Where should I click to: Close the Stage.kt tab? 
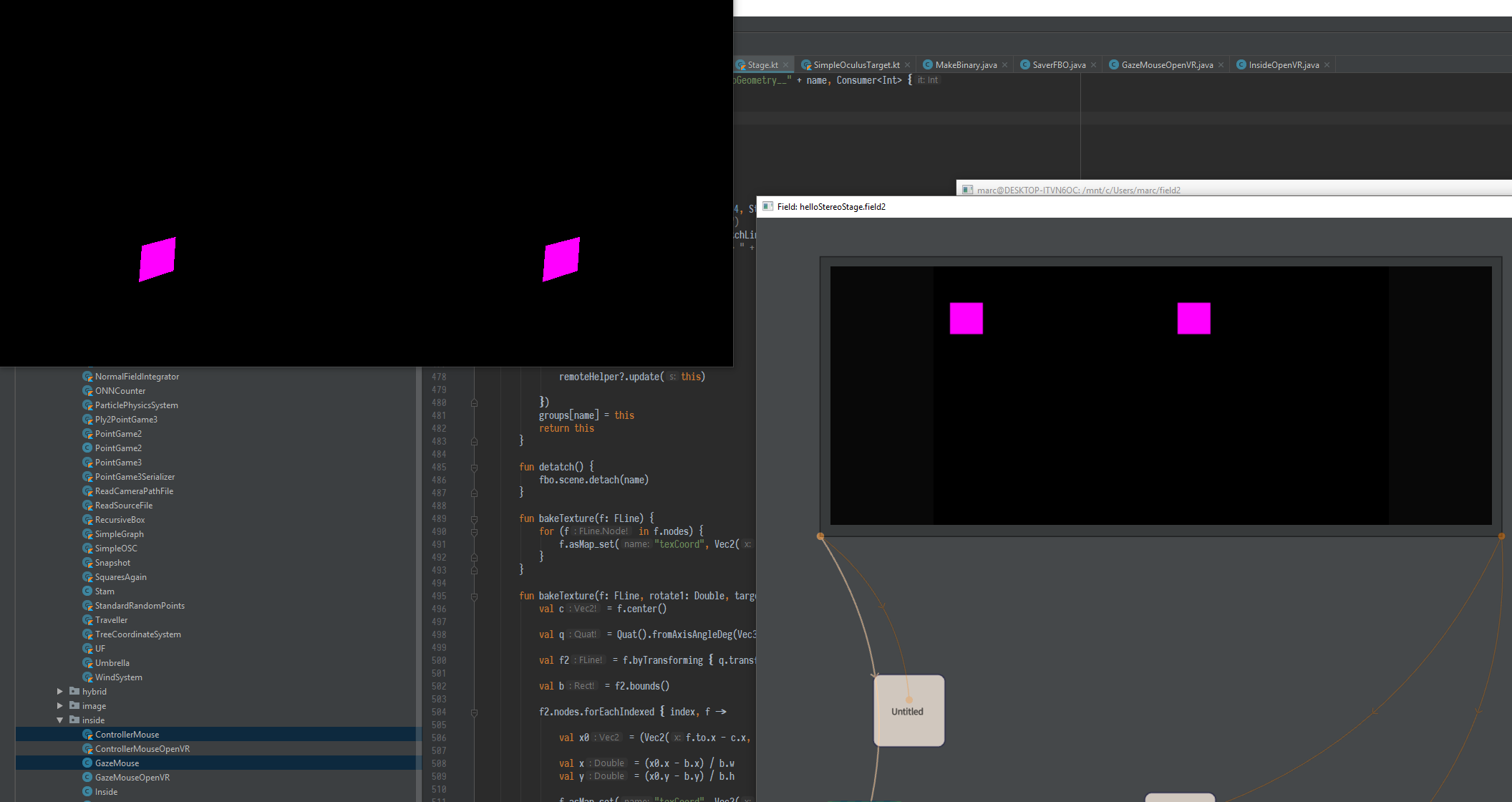click(785, 65)
